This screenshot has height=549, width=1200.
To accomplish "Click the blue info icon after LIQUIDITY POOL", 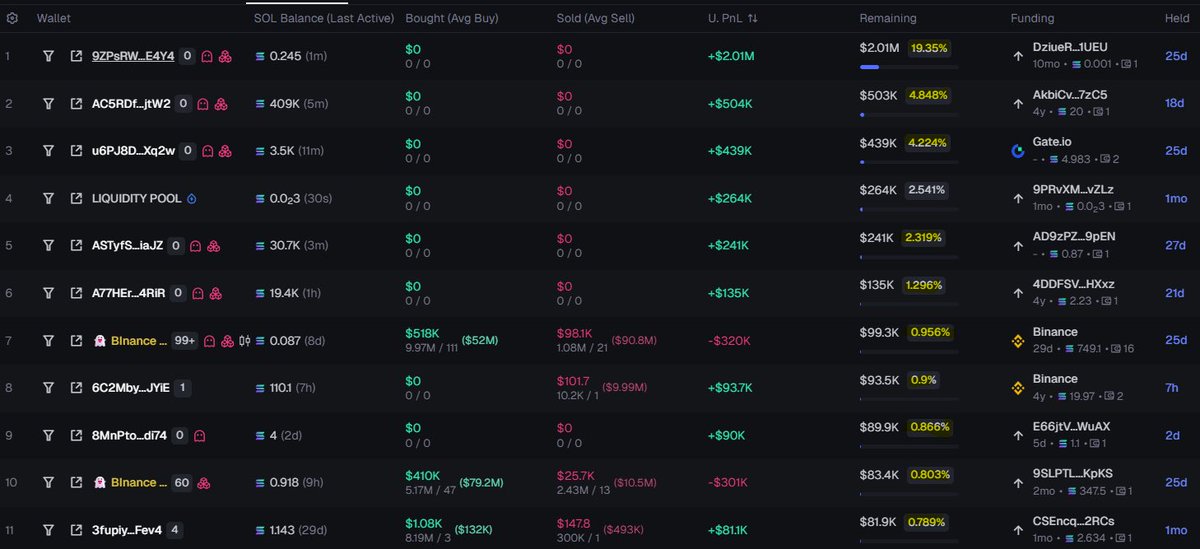I will tap(192, 198).
